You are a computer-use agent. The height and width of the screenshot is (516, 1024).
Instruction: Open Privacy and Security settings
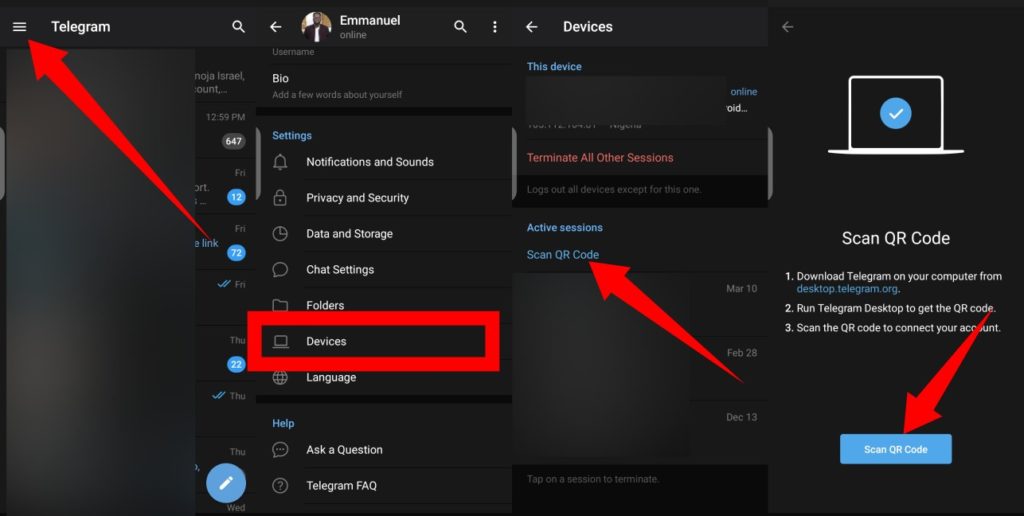384,198
